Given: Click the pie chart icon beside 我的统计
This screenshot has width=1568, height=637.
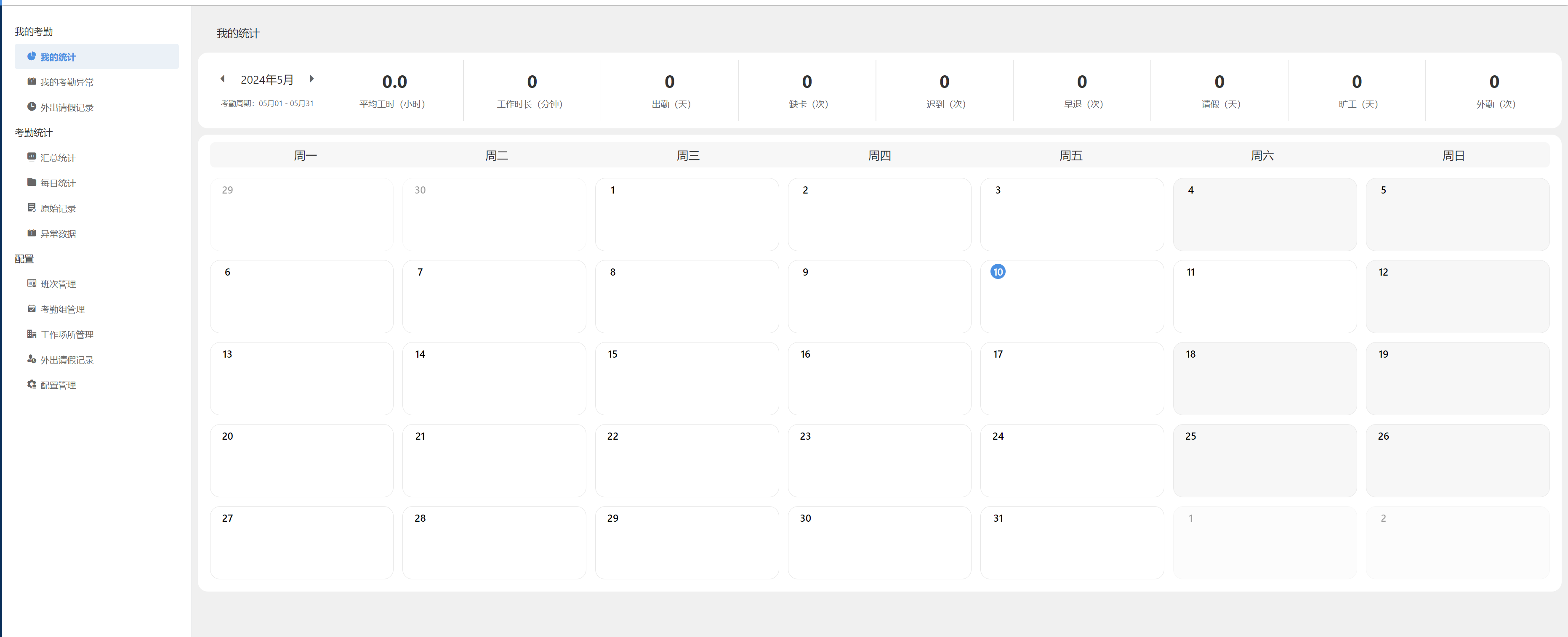Looking at the screenshot, I should [x=32, y=56].
